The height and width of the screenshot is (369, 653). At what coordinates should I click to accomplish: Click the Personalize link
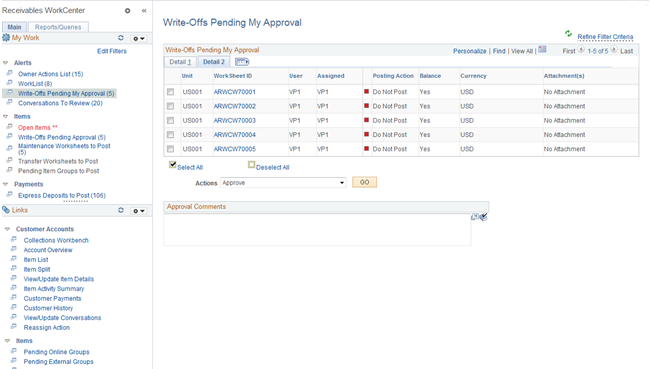click(469, 51)
